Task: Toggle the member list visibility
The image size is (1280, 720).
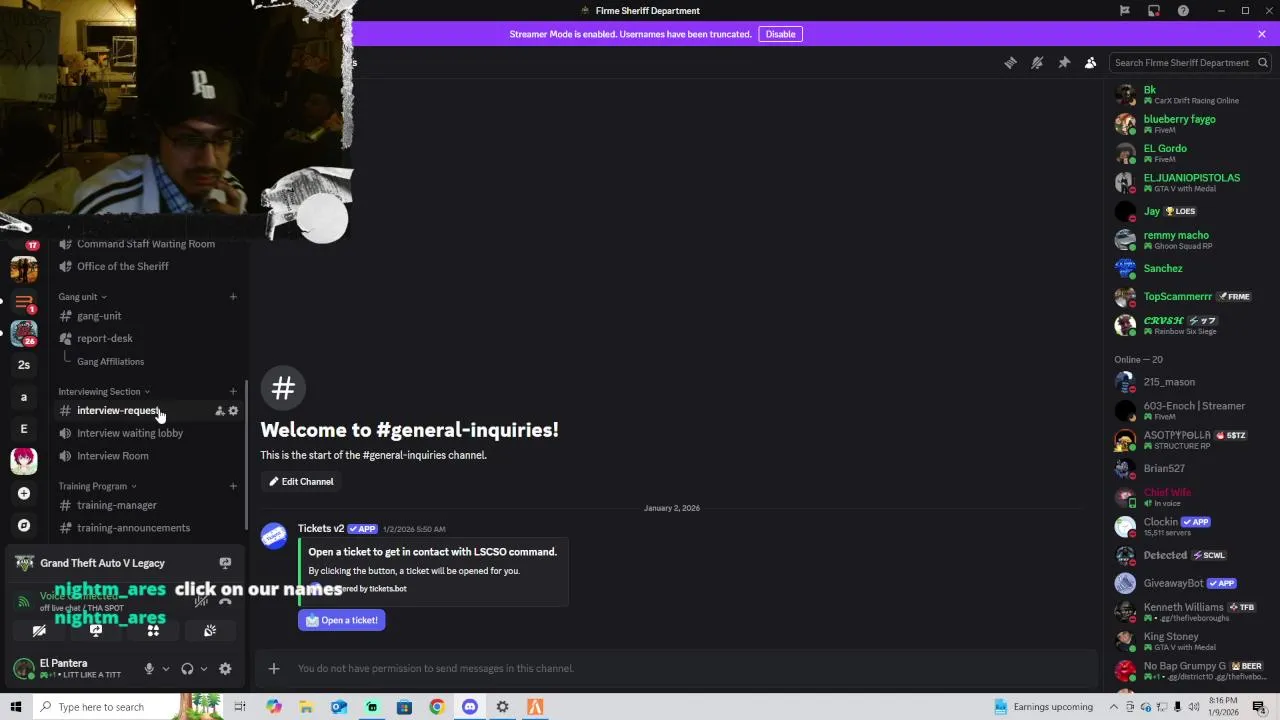Action: click(x=1091, y=62)
